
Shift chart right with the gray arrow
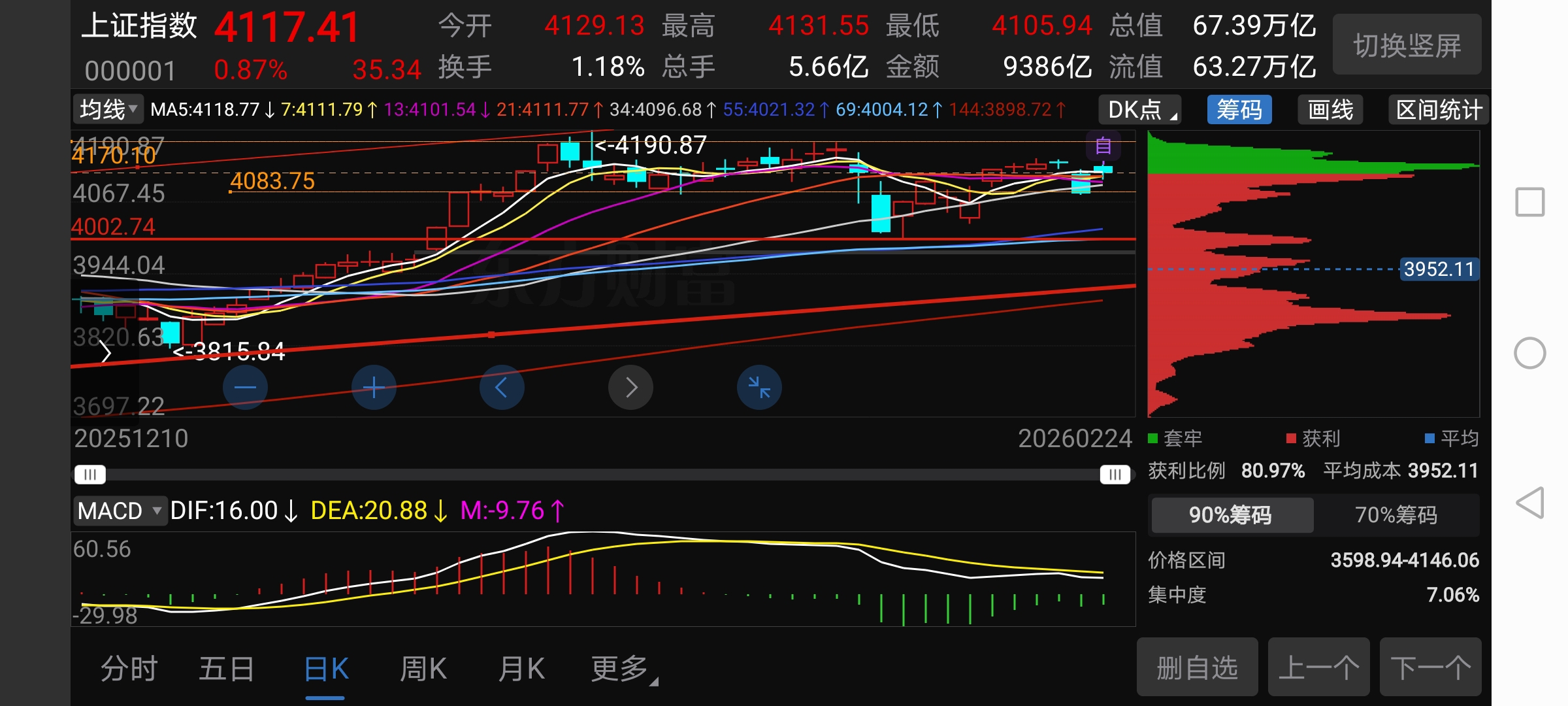click(x=630, y=388)
